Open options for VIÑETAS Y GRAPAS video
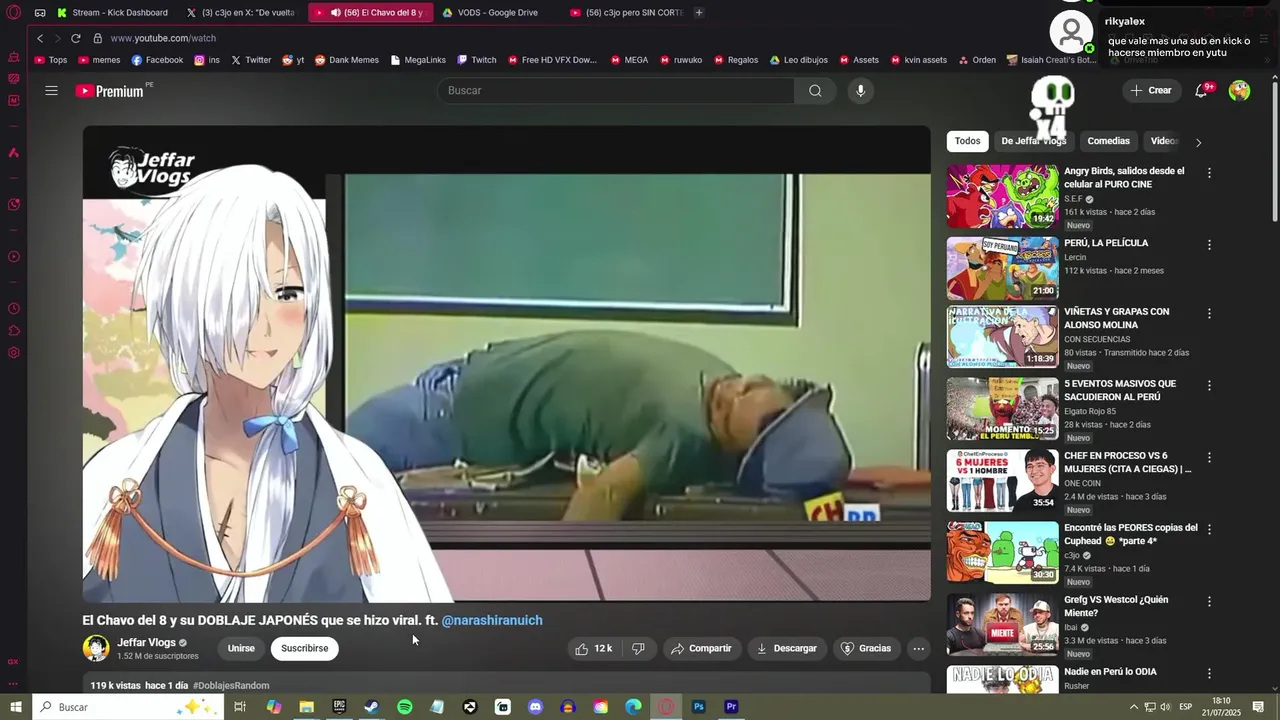 coord(1209,313)
